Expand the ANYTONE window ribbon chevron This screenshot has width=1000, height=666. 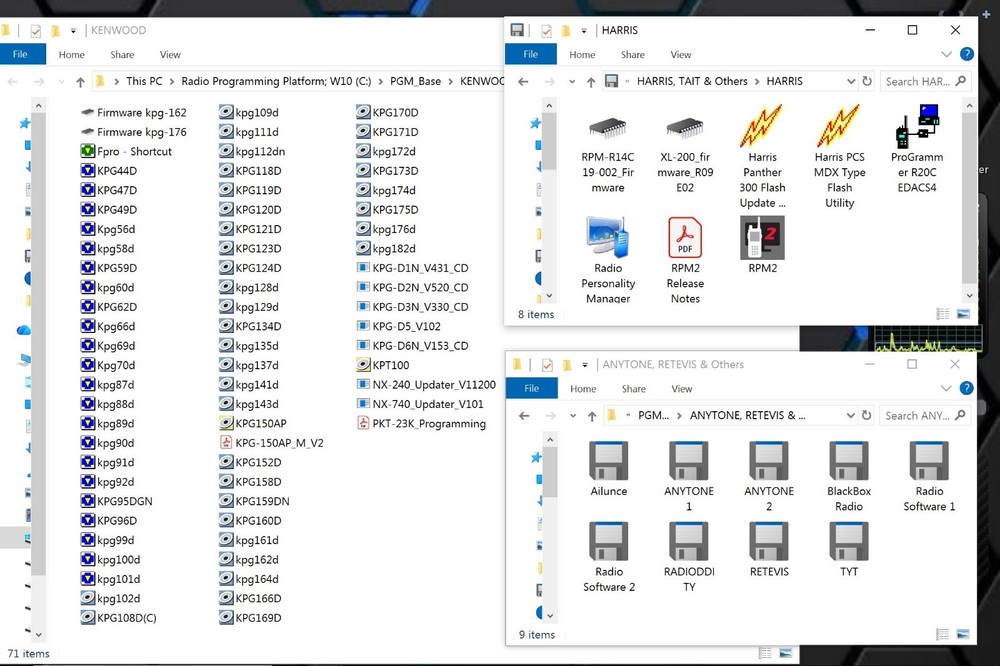[948, 389]
